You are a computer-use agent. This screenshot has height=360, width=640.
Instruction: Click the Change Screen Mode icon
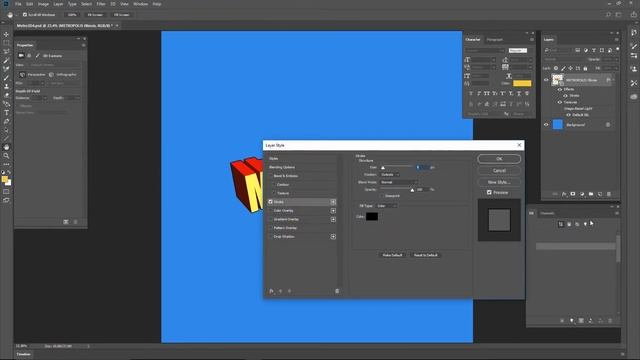(6, 200)
